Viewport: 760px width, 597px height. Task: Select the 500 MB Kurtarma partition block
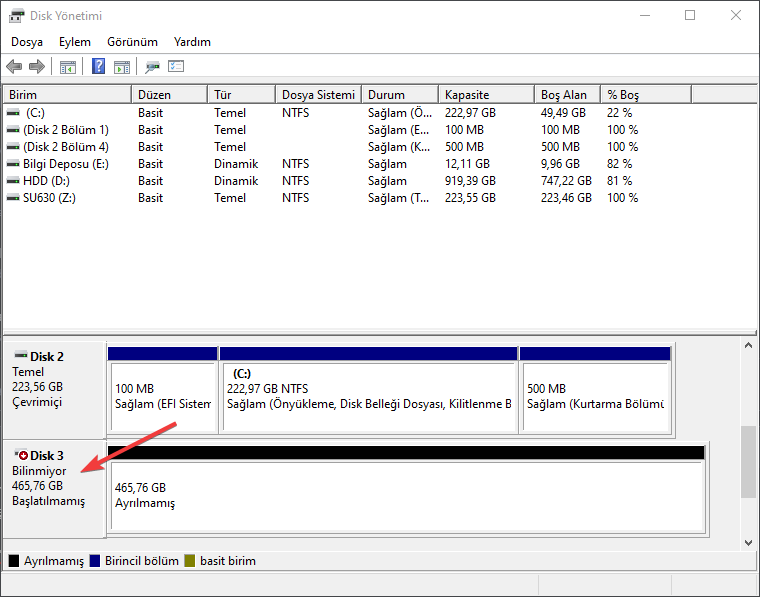(x=596, y=391)
